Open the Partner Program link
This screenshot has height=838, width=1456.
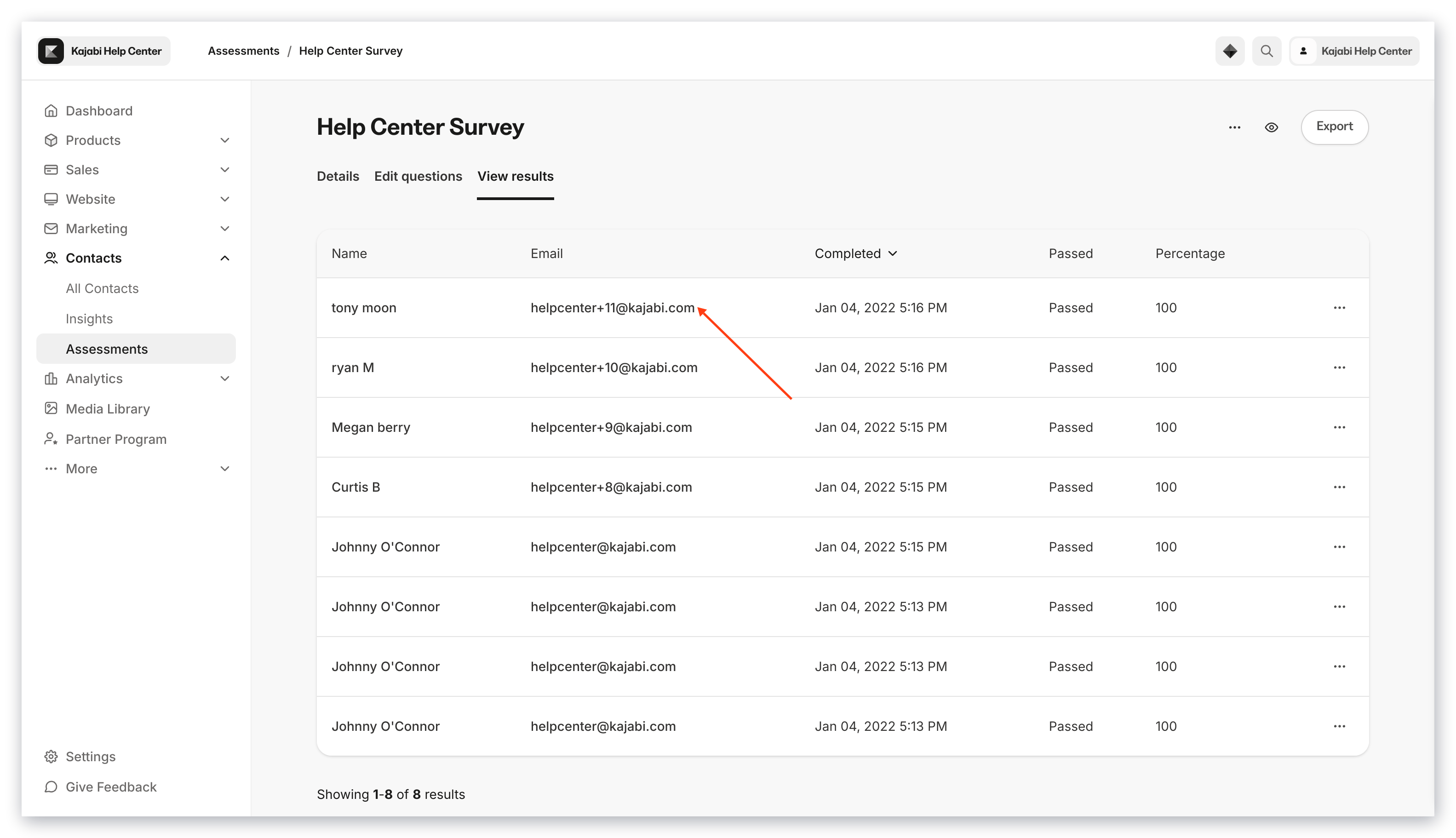(x=116, y=439)
